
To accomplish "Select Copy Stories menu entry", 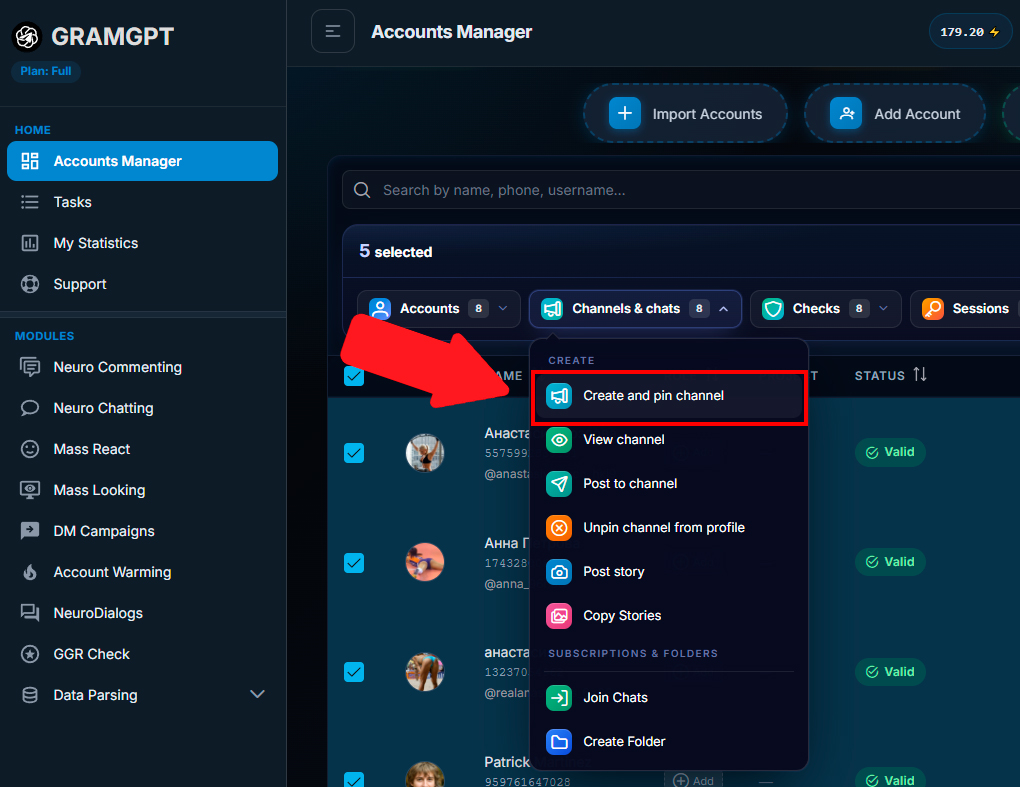I will pos(669,616).
